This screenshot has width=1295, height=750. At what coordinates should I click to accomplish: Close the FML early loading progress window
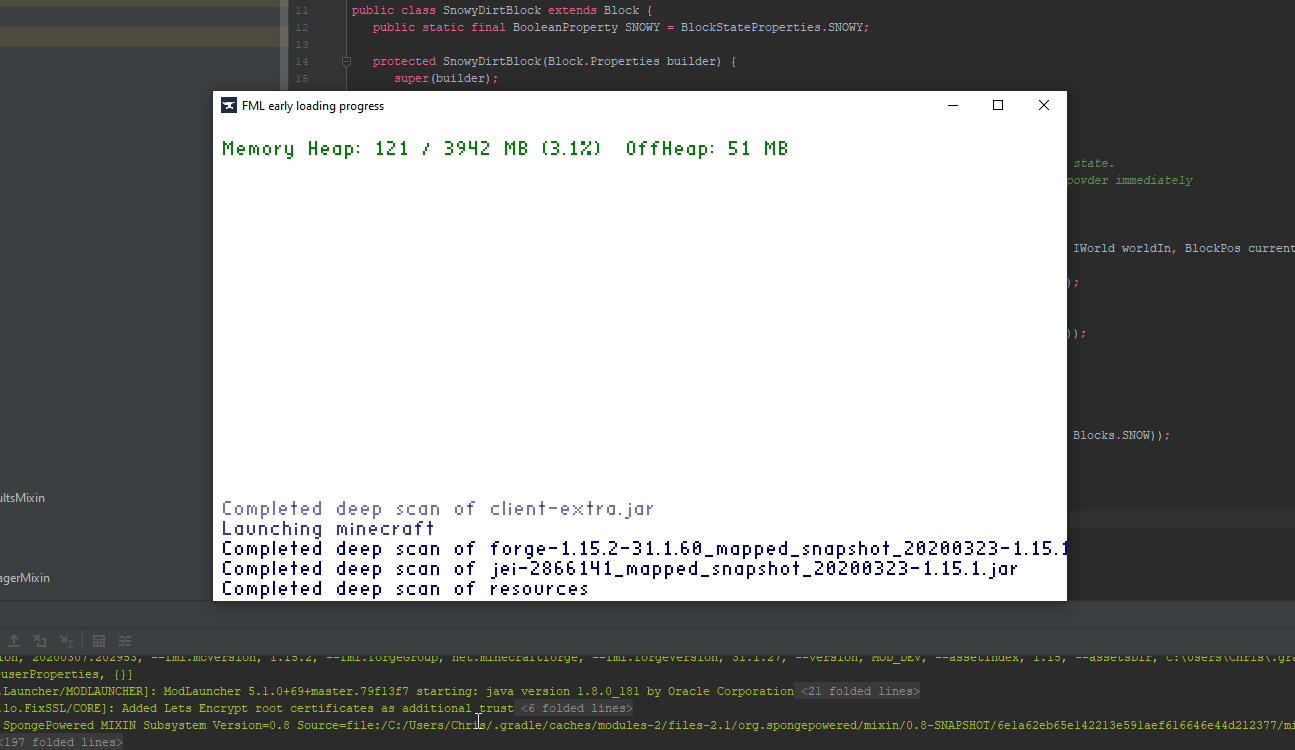coord(1043,105)
